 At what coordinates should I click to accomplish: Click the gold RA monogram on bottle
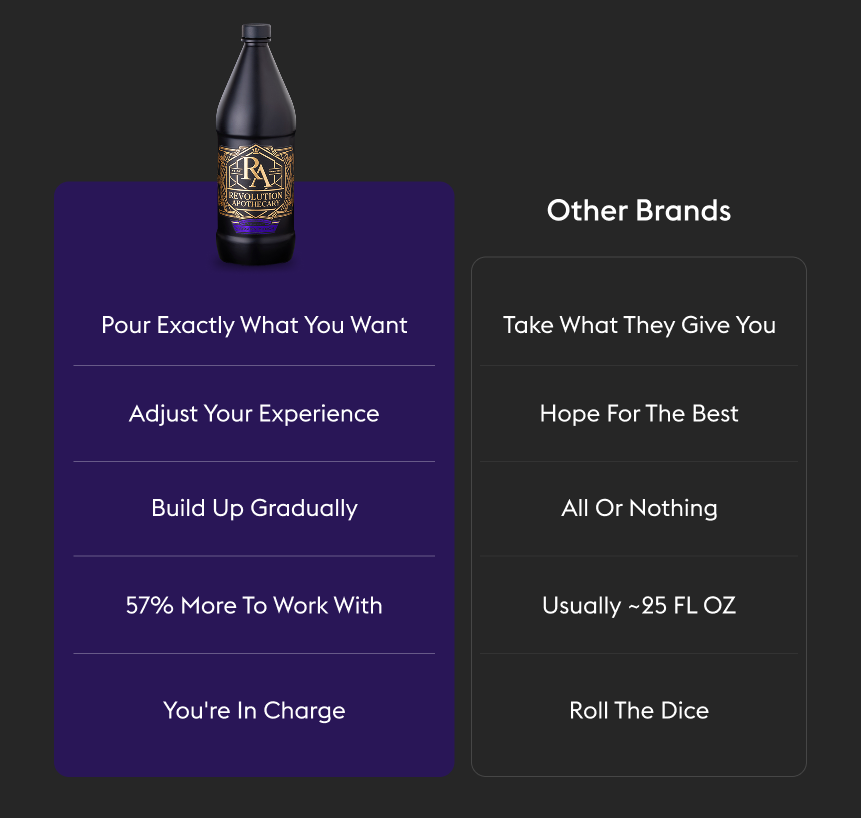pyautogui.click(x=256, y=172)
